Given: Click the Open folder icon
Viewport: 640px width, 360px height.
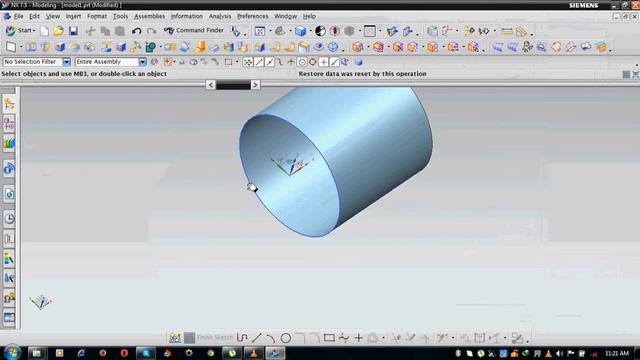Looking at the screenshot, I should (58, 31).
